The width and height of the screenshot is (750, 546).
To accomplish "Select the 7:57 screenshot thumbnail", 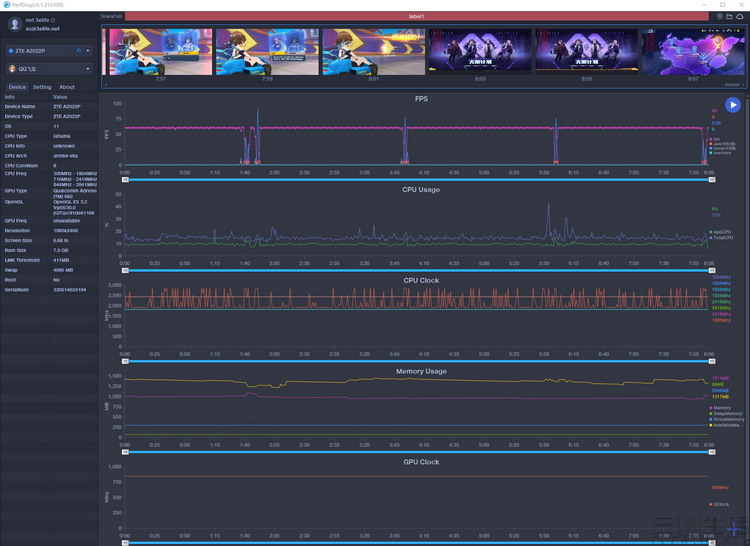I will click(161, 52).
